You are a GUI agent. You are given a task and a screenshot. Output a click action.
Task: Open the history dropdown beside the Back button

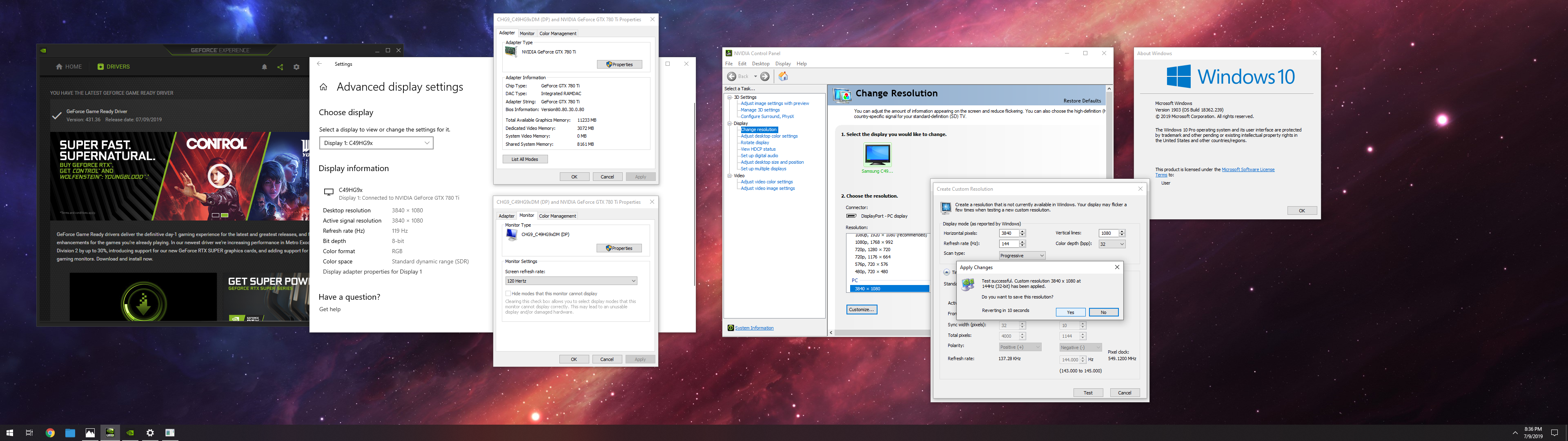pos(755,76)
